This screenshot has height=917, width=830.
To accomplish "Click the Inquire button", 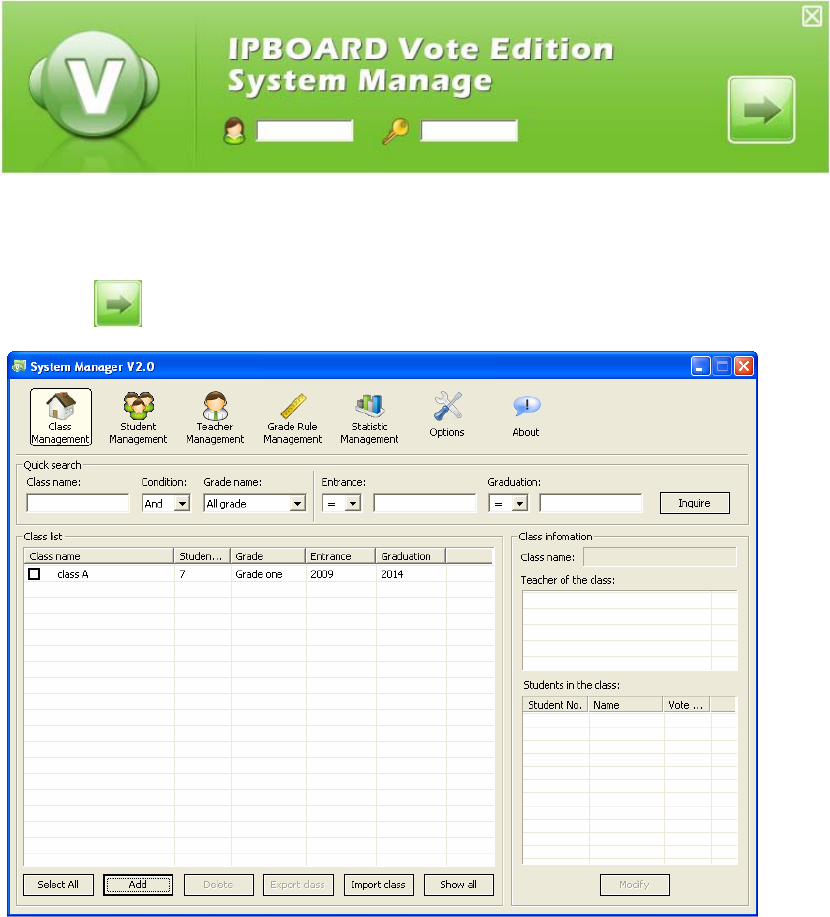I will tap(694, 503).
